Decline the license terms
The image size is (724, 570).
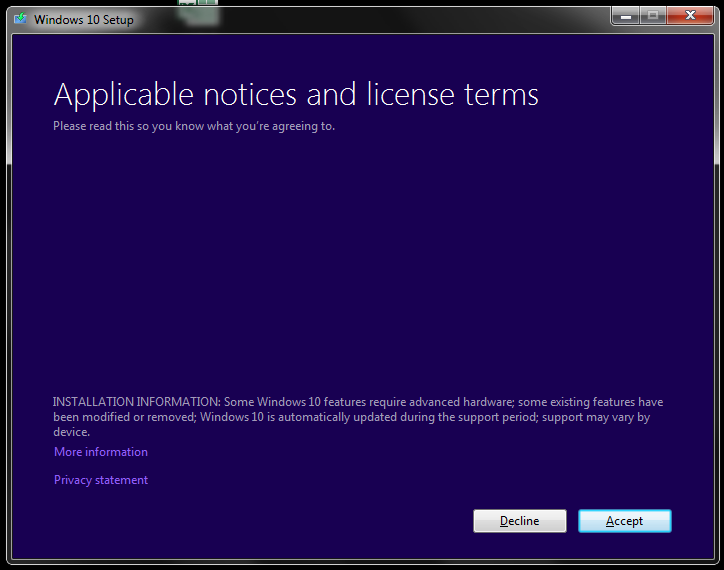pos(519,521)
